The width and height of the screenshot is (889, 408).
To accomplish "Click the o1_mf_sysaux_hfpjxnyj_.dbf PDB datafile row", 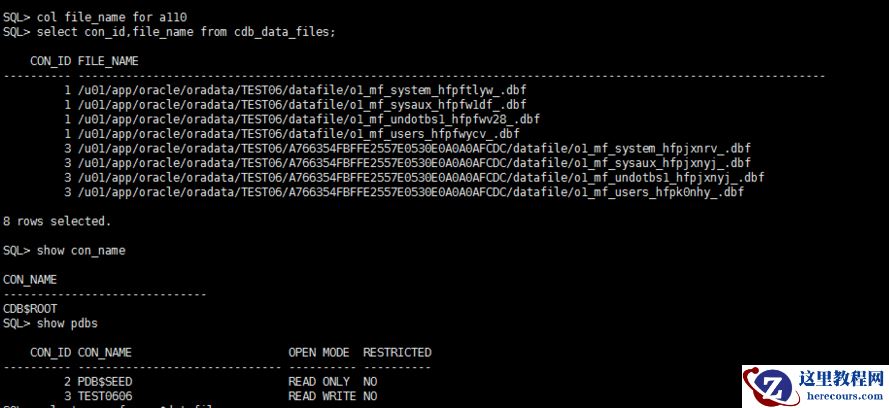I will pyautogui.click(x=414, y=163).
